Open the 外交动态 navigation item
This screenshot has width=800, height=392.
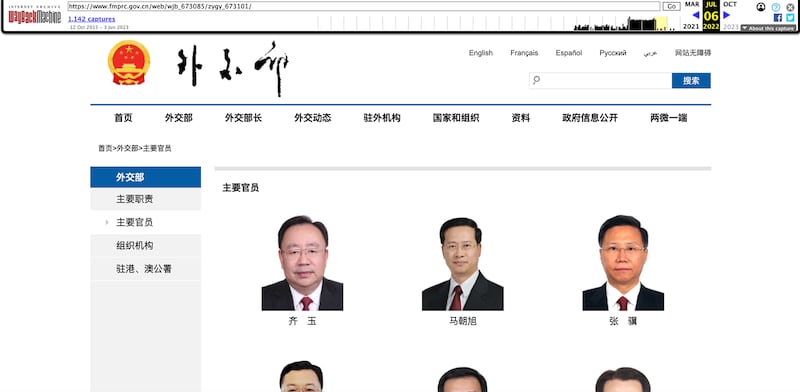(x=313, y=118)
